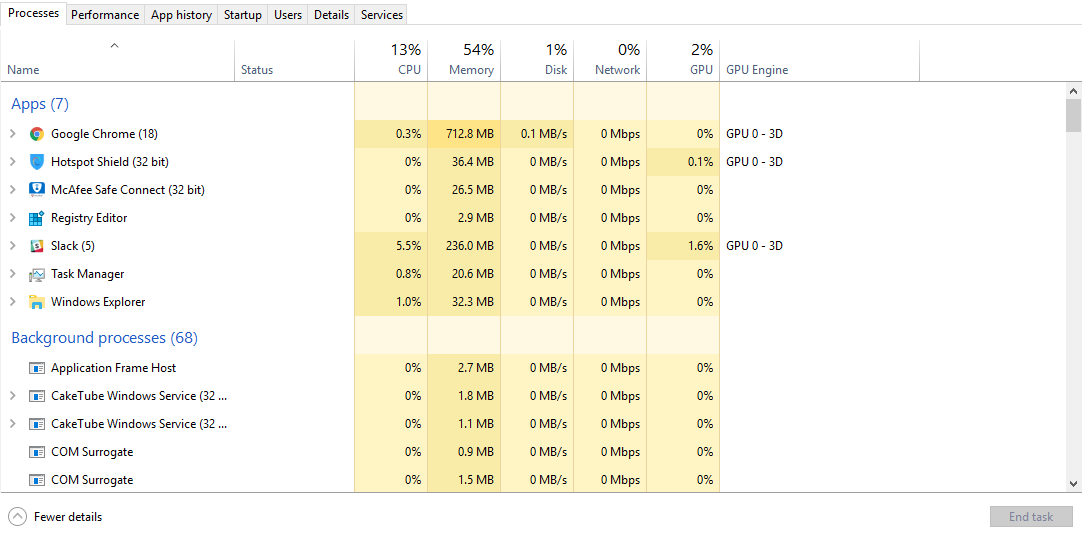Screen dimensions: 1082x541
Task: Select the Apps (7) group heading
Action: tap(40, 104)
